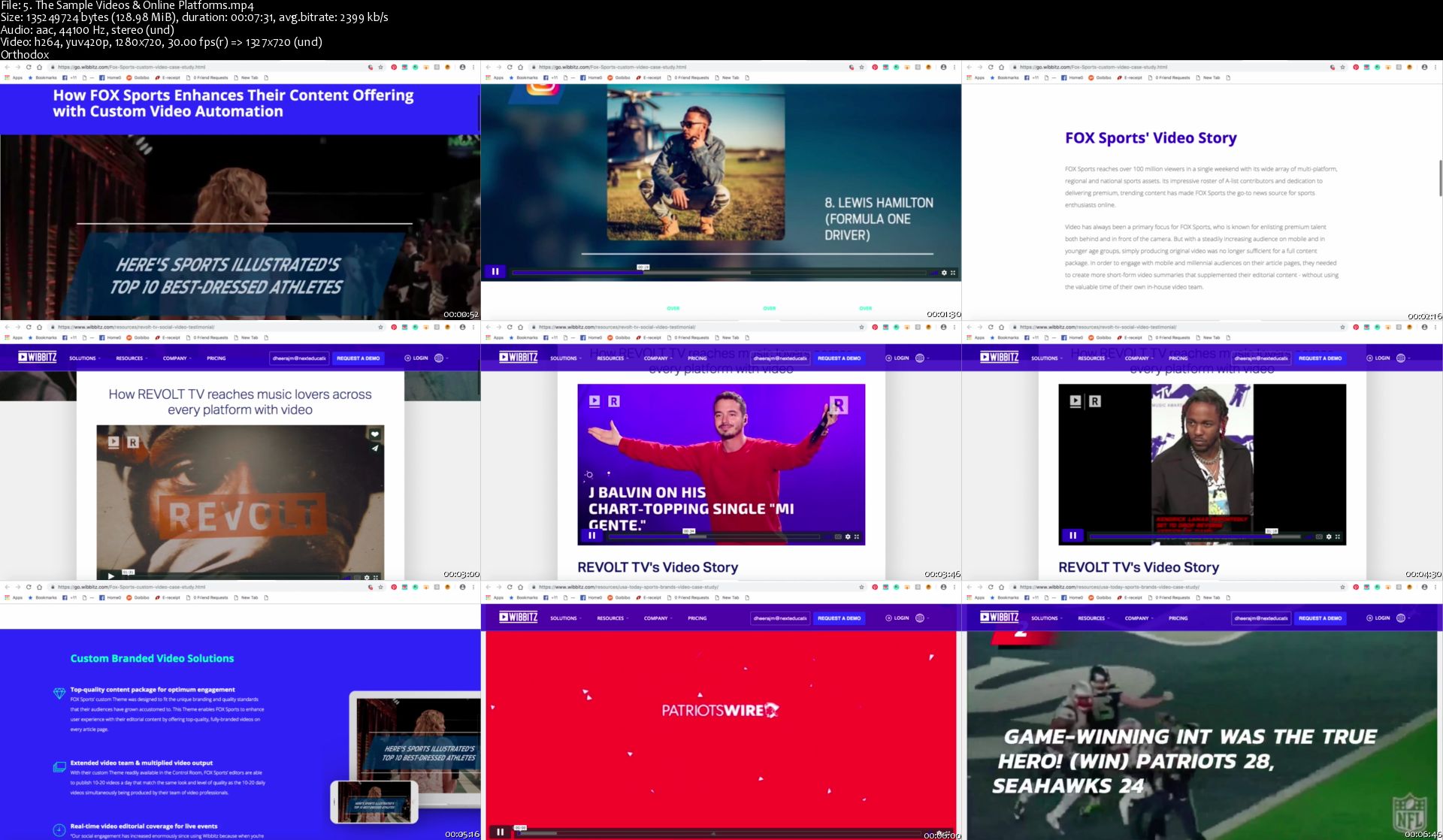Click the page scrollbar in the FOX Sports' Video Story frame
Screen dimensions: 1443x840
point(1440,178)
